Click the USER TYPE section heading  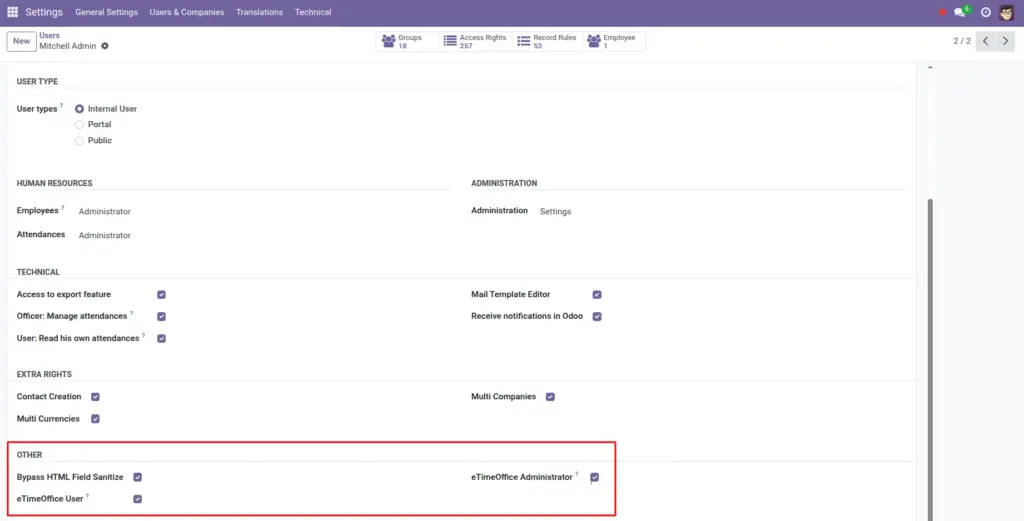pos(37,82)
